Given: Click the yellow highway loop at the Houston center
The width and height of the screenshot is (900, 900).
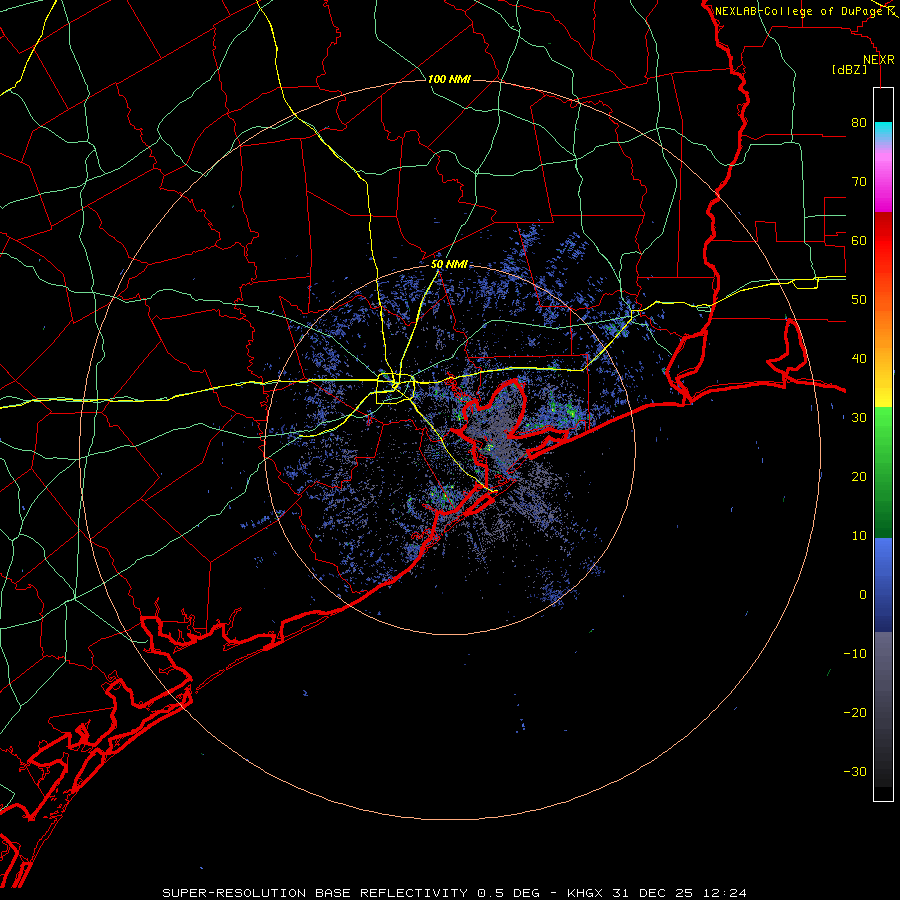Looking at the screenshot, I should tap(395, 389).
